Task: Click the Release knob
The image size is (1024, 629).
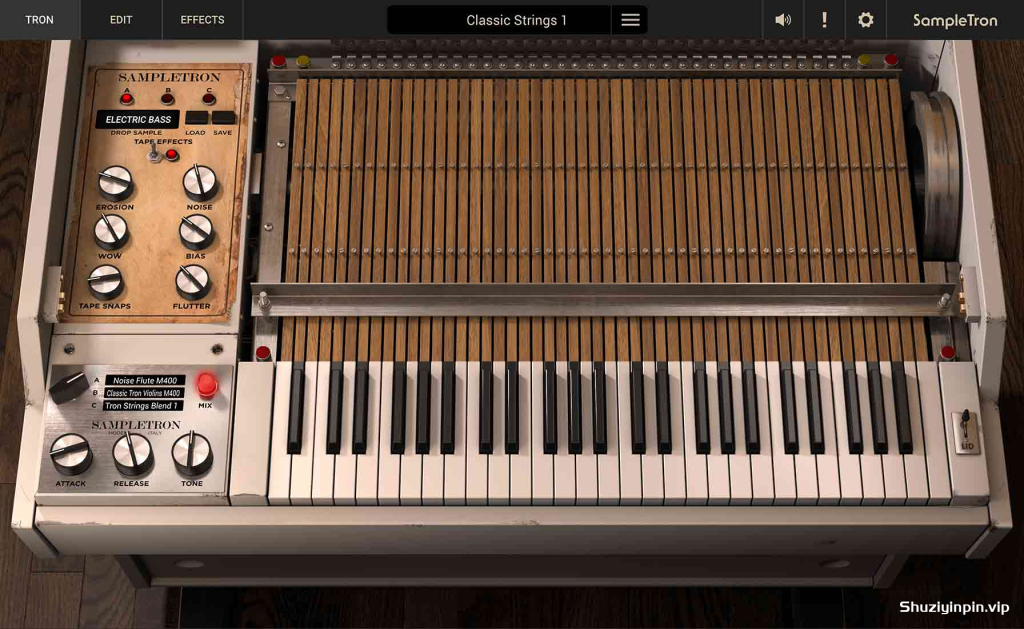Action: pos(133,454)
